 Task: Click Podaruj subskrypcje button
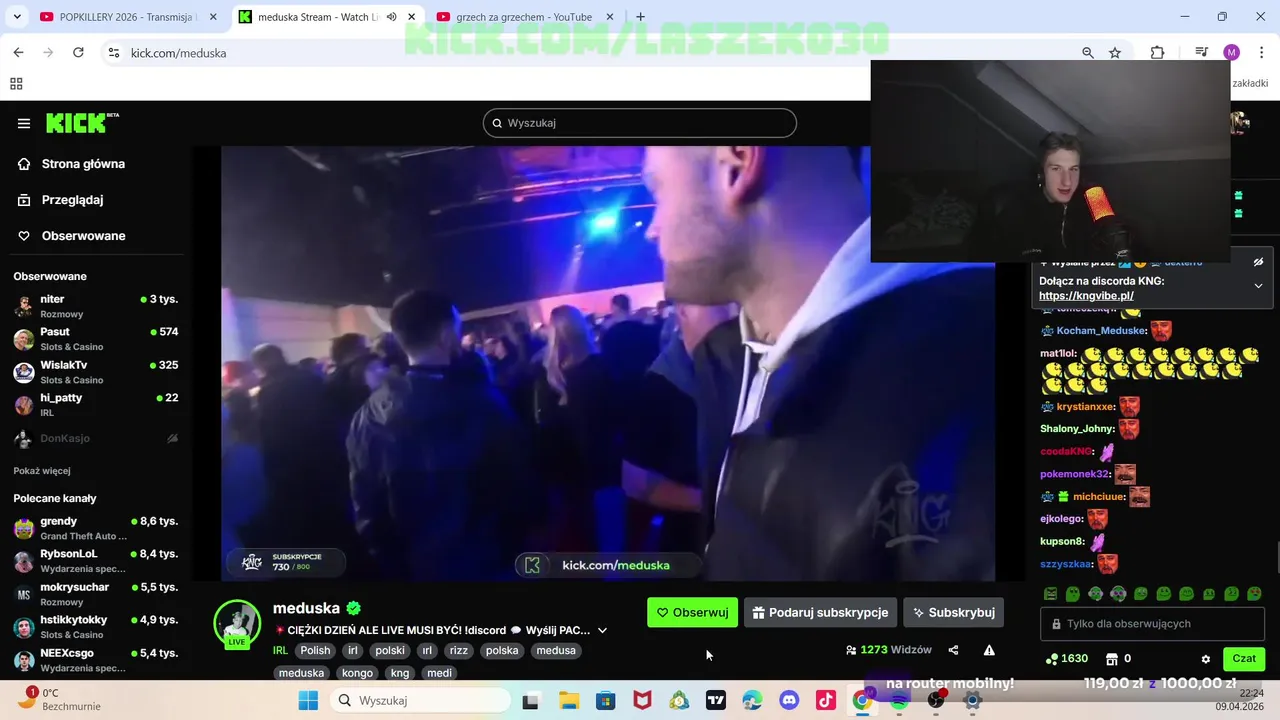coord(820,613)
